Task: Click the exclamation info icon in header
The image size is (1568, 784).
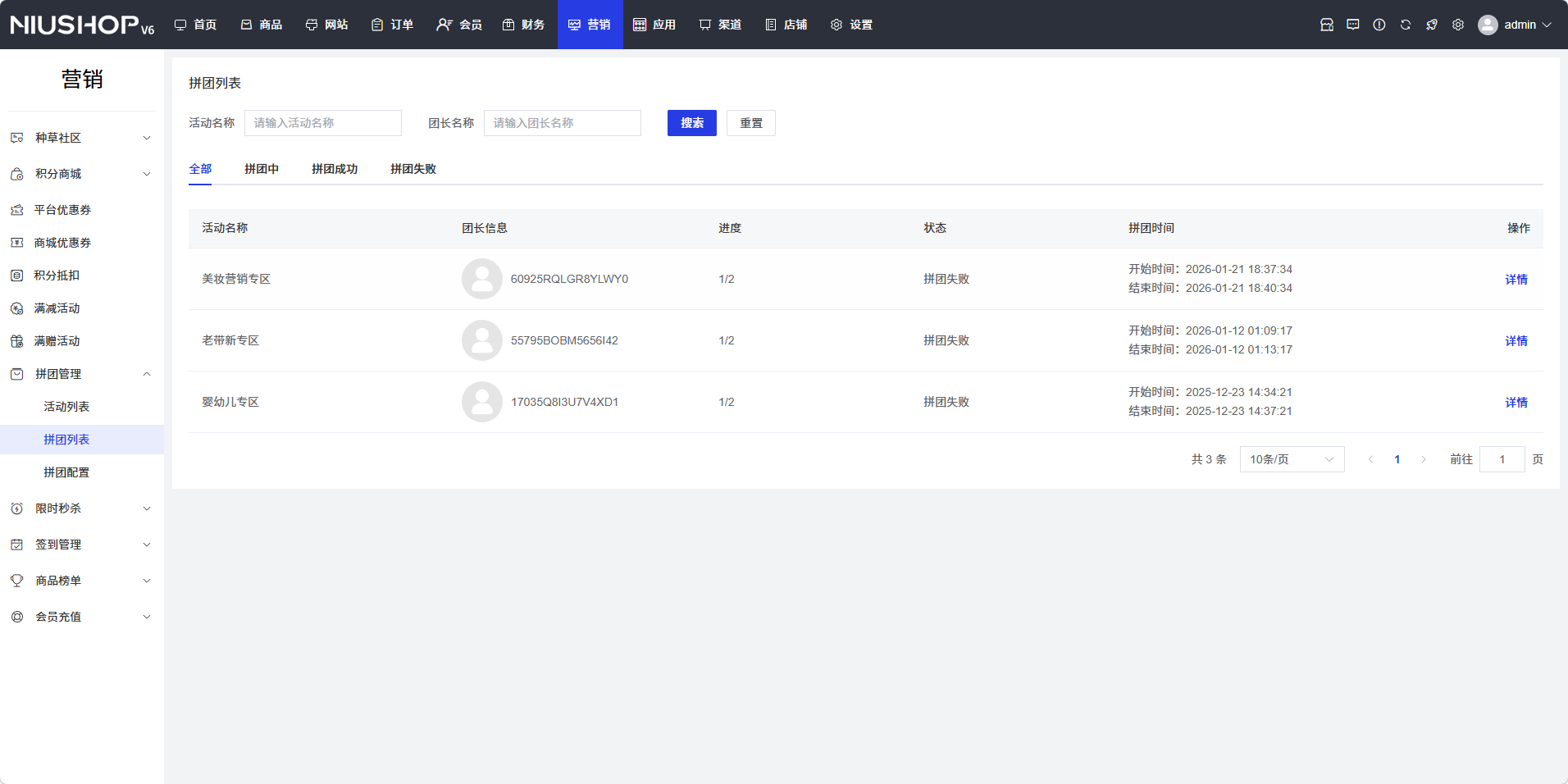Action: pyautogui.click(x=1379, y=25)
